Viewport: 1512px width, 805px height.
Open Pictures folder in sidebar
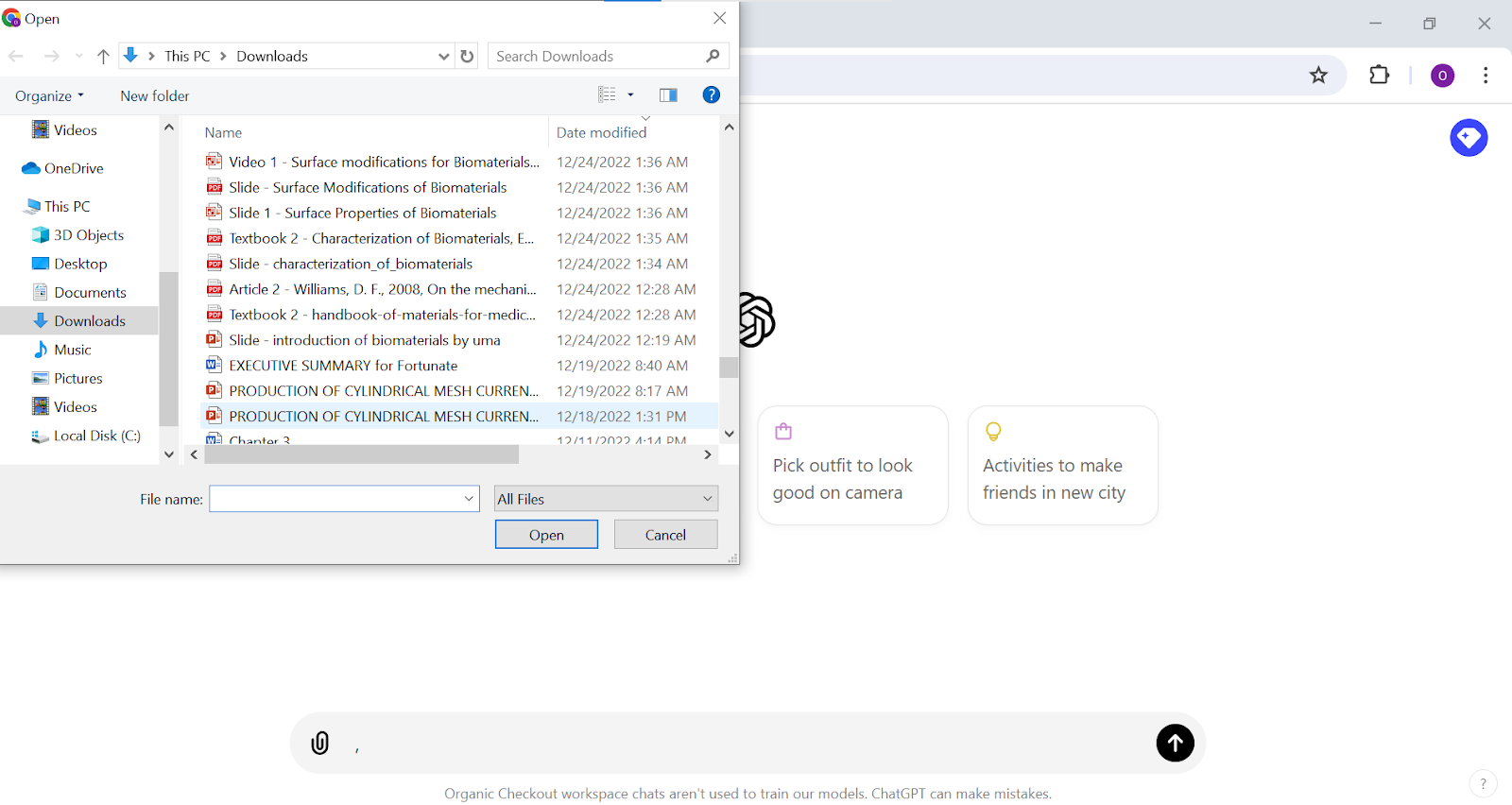[x=68, y=378]
